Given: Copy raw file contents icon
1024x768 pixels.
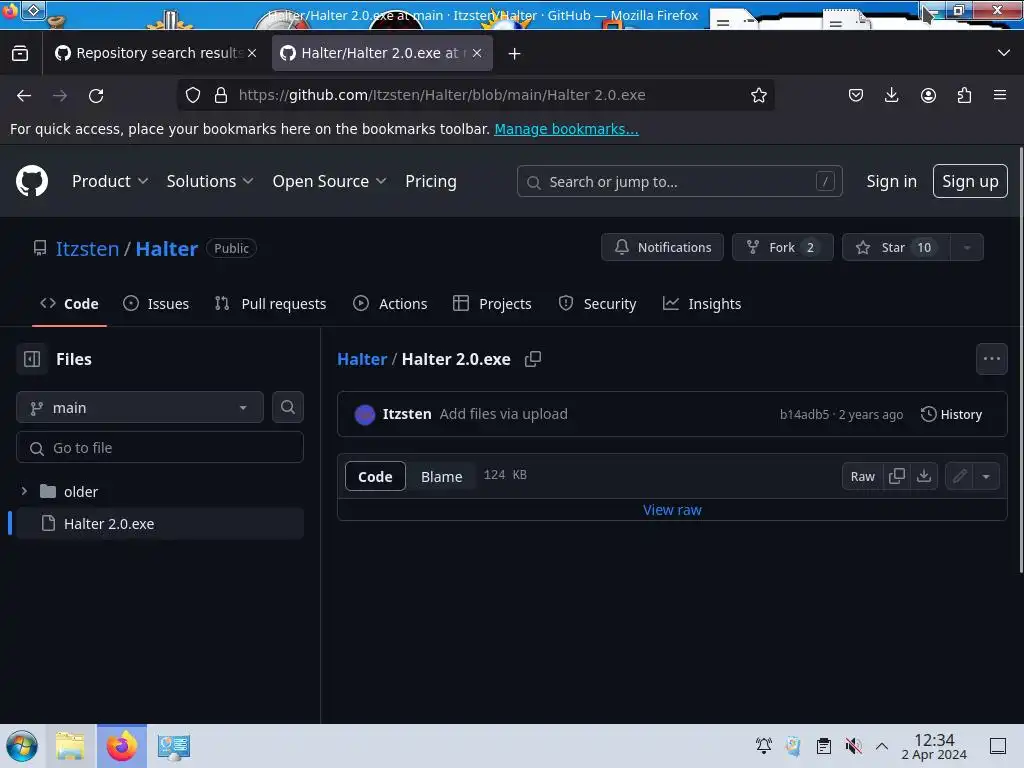Looking at the screenshot, I should click(897, 476).
